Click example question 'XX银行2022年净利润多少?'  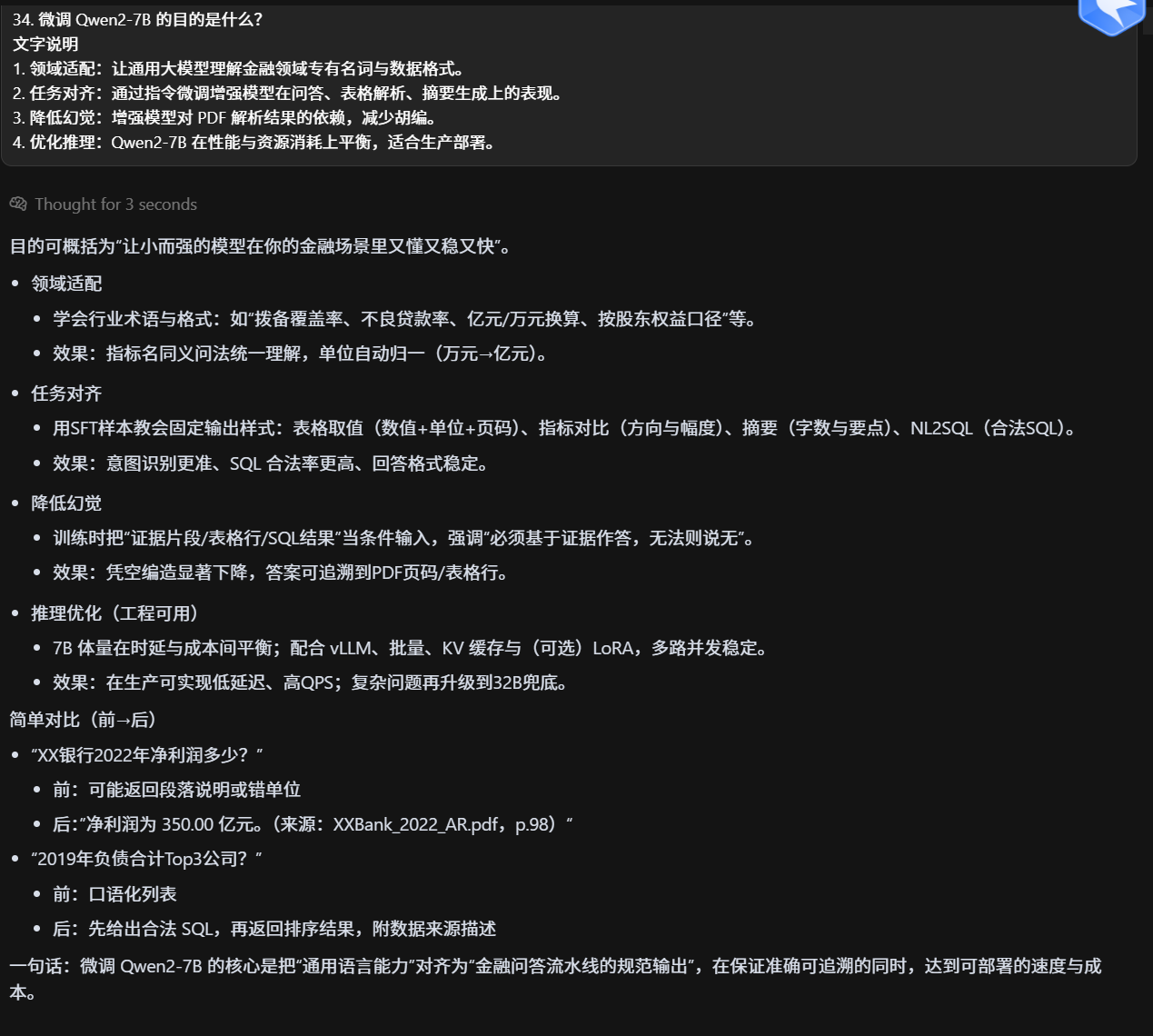pyautogui.click(x=147, y=755)
